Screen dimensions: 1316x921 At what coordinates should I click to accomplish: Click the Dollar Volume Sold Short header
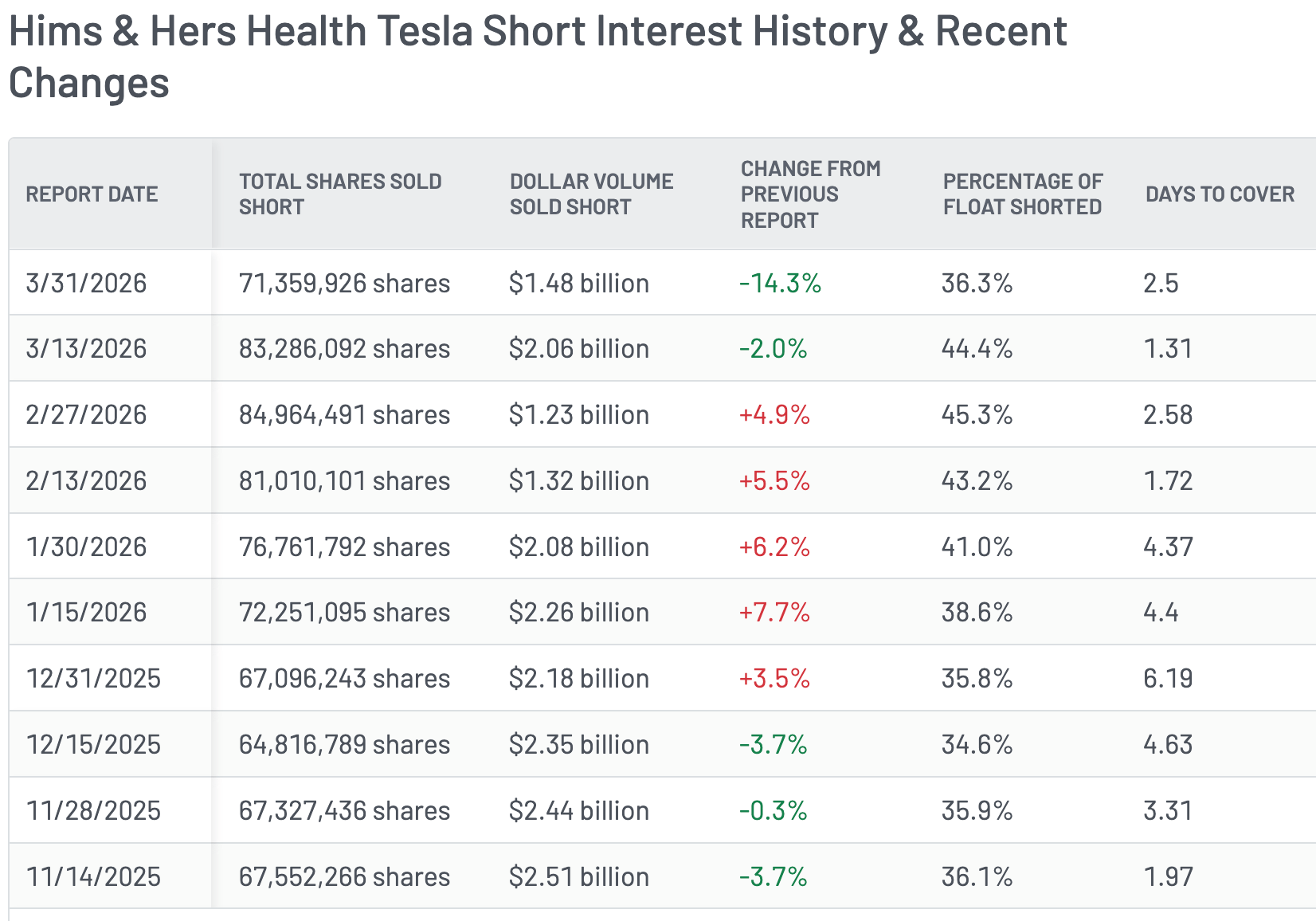point(591,194)
